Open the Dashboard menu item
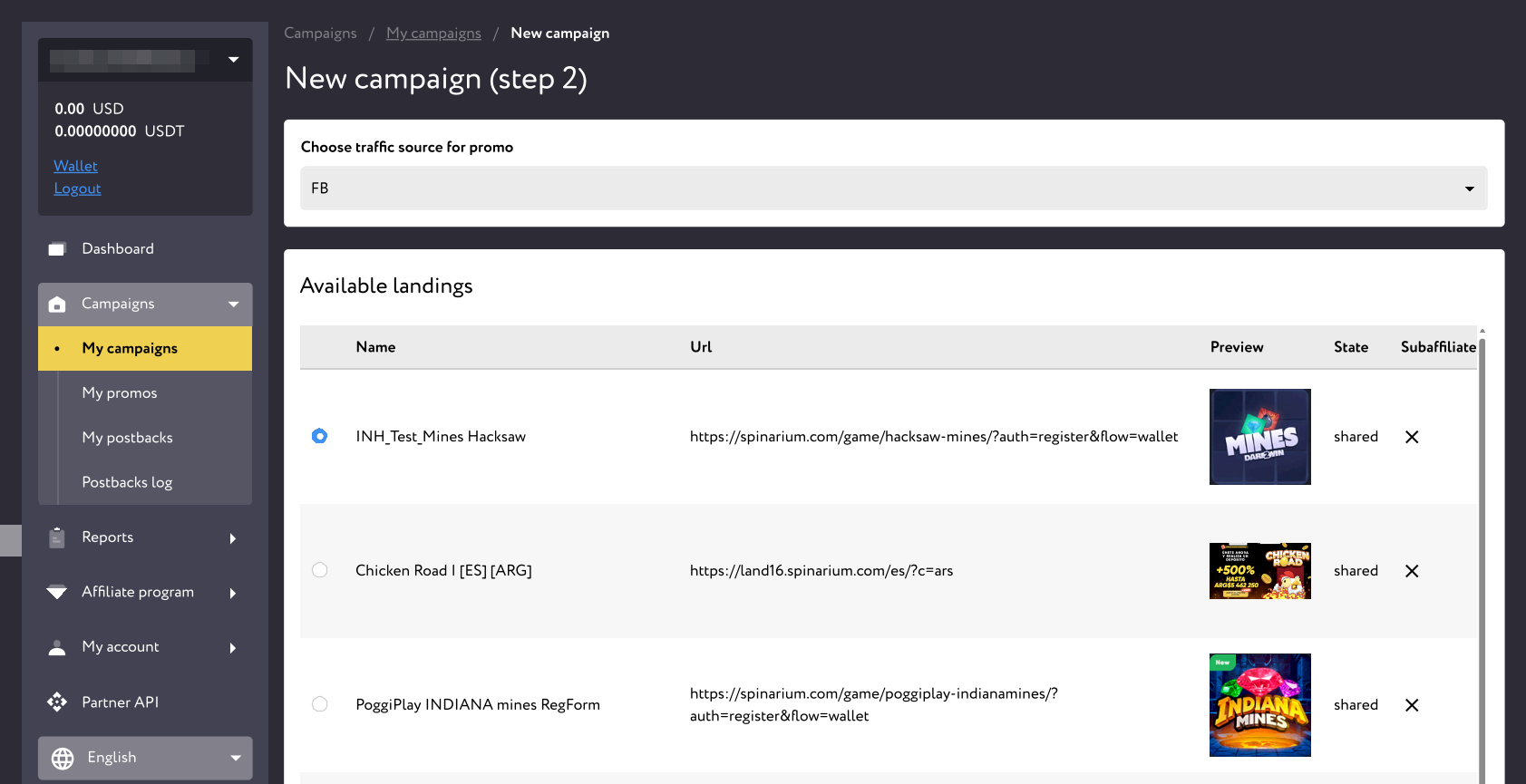The height and width of the screenshot is (784, 1526). (x=118, y=248)
